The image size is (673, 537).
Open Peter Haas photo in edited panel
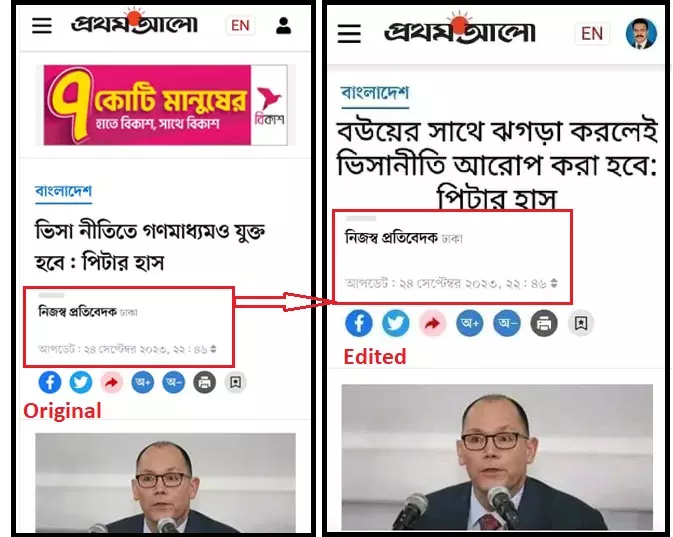pos(497,457)
